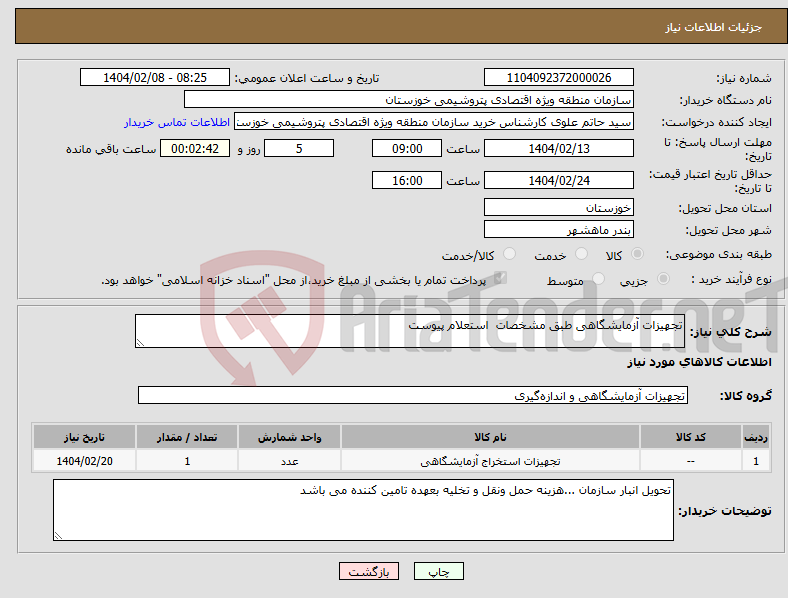Click the label طبقه بندی موضوعی

click(719, 254)
